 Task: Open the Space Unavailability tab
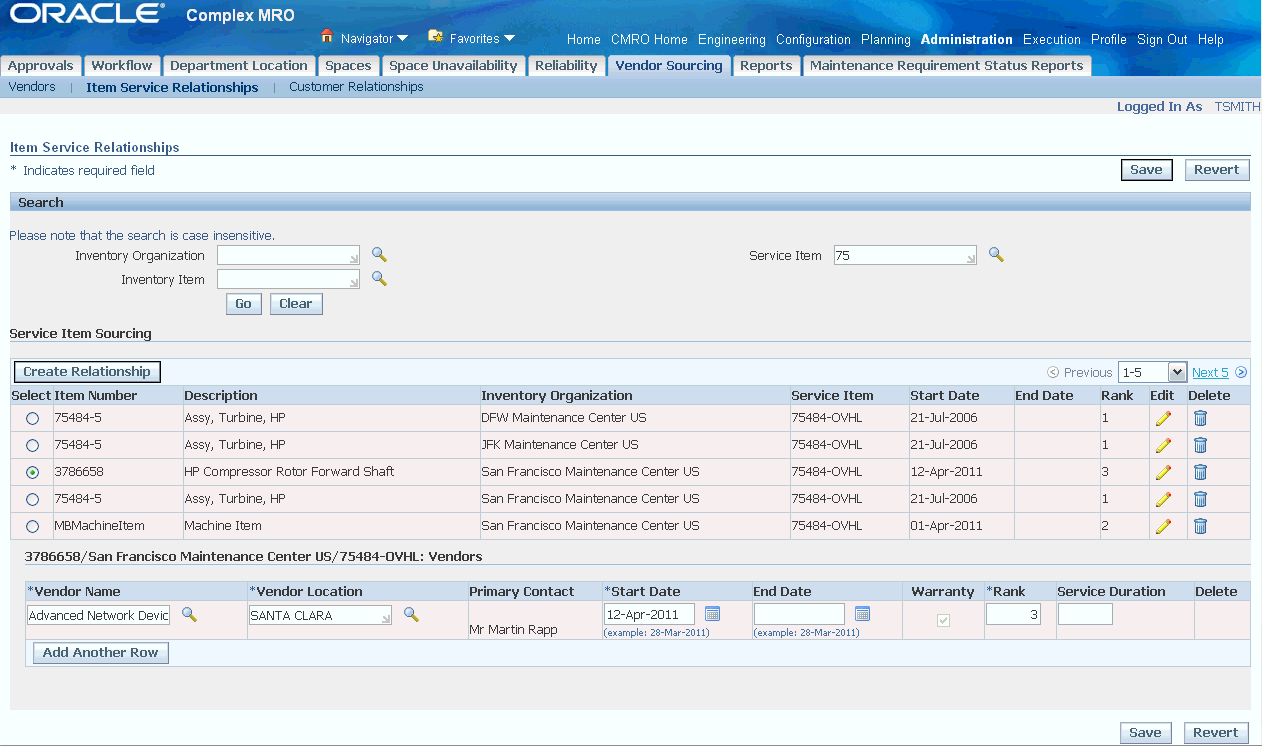[x=453, y=66]
